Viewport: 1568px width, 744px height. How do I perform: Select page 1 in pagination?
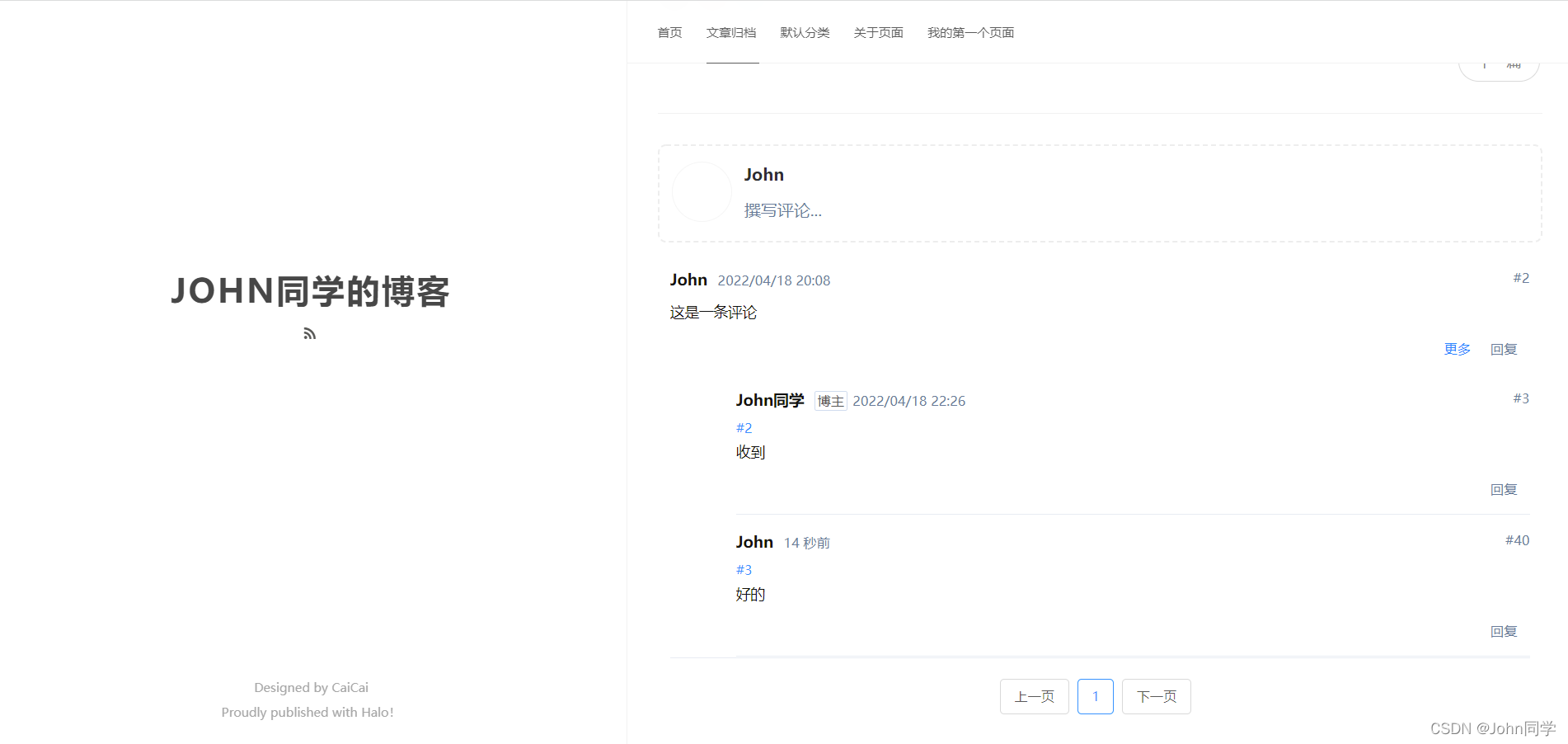(x=1096, y=696)
